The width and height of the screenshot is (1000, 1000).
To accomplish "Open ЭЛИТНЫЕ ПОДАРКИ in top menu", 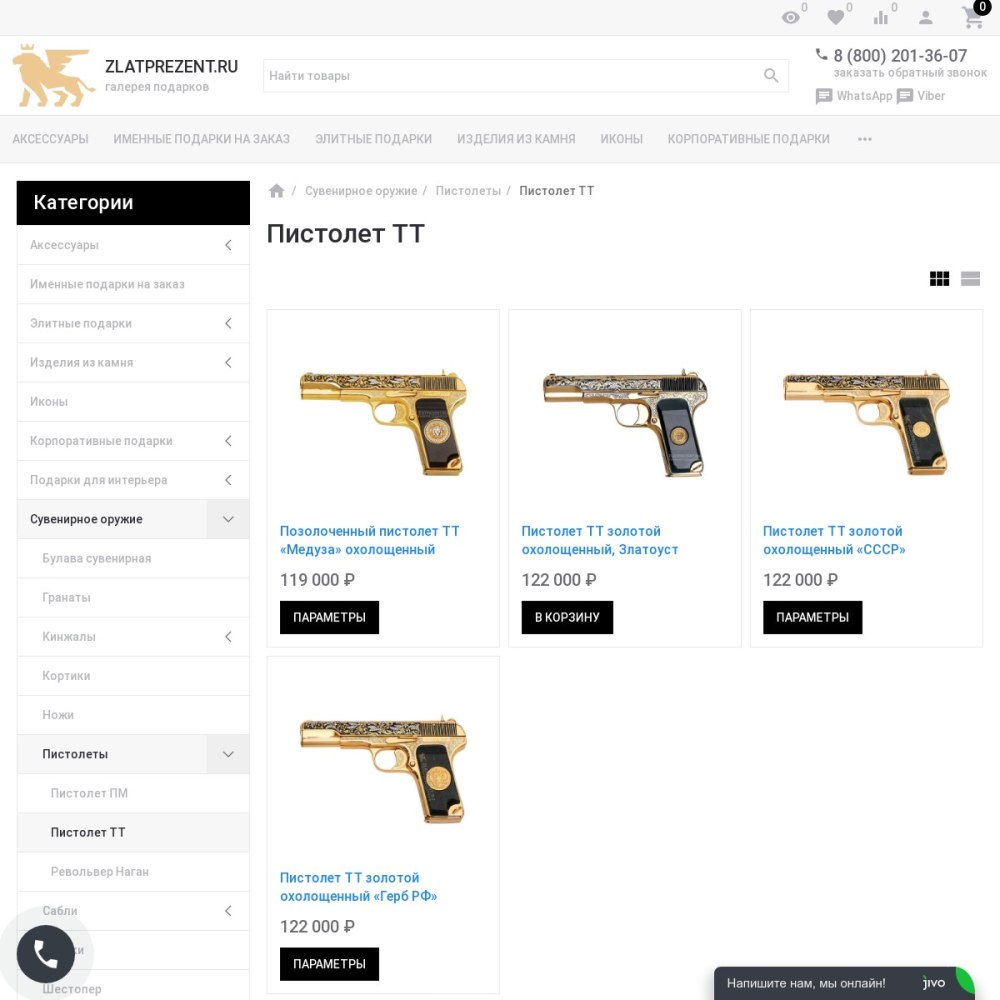I will [x=373, y=139].
